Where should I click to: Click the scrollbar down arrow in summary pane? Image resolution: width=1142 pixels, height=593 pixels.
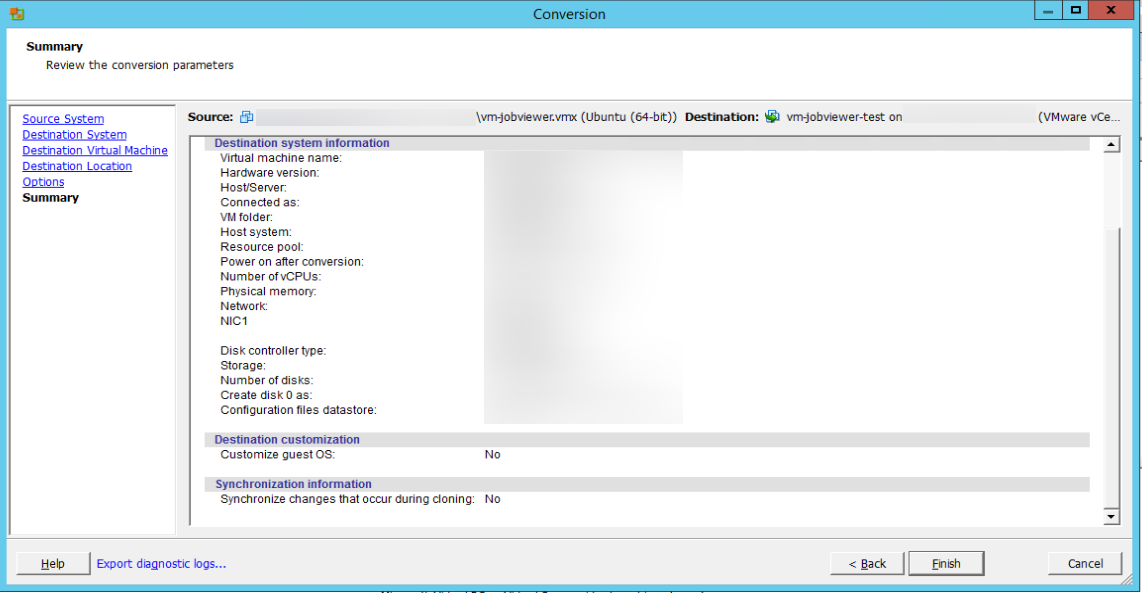coord(1111,517)
